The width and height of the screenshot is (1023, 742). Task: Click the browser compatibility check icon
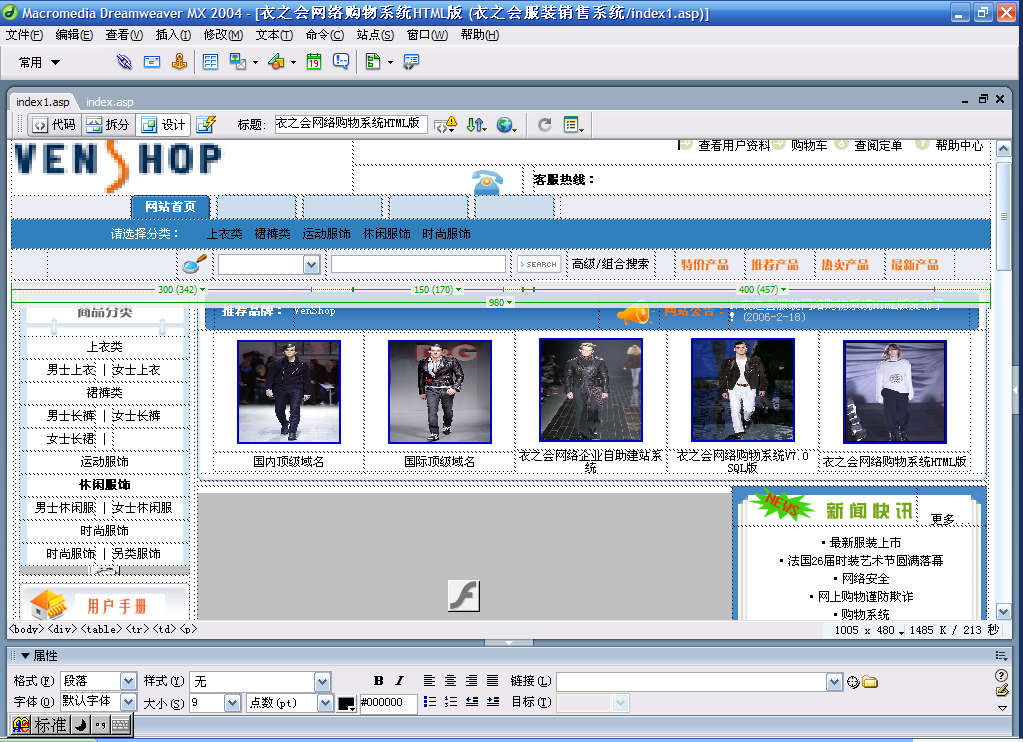[446, 125]
